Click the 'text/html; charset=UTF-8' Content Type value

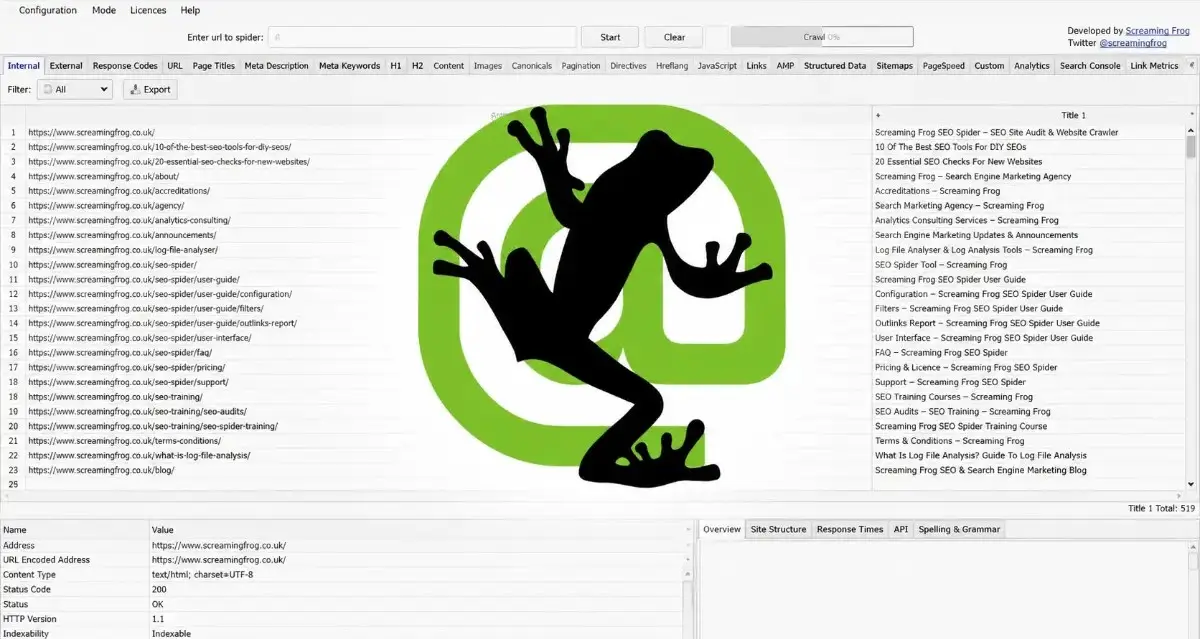click(x=202, y=575)
